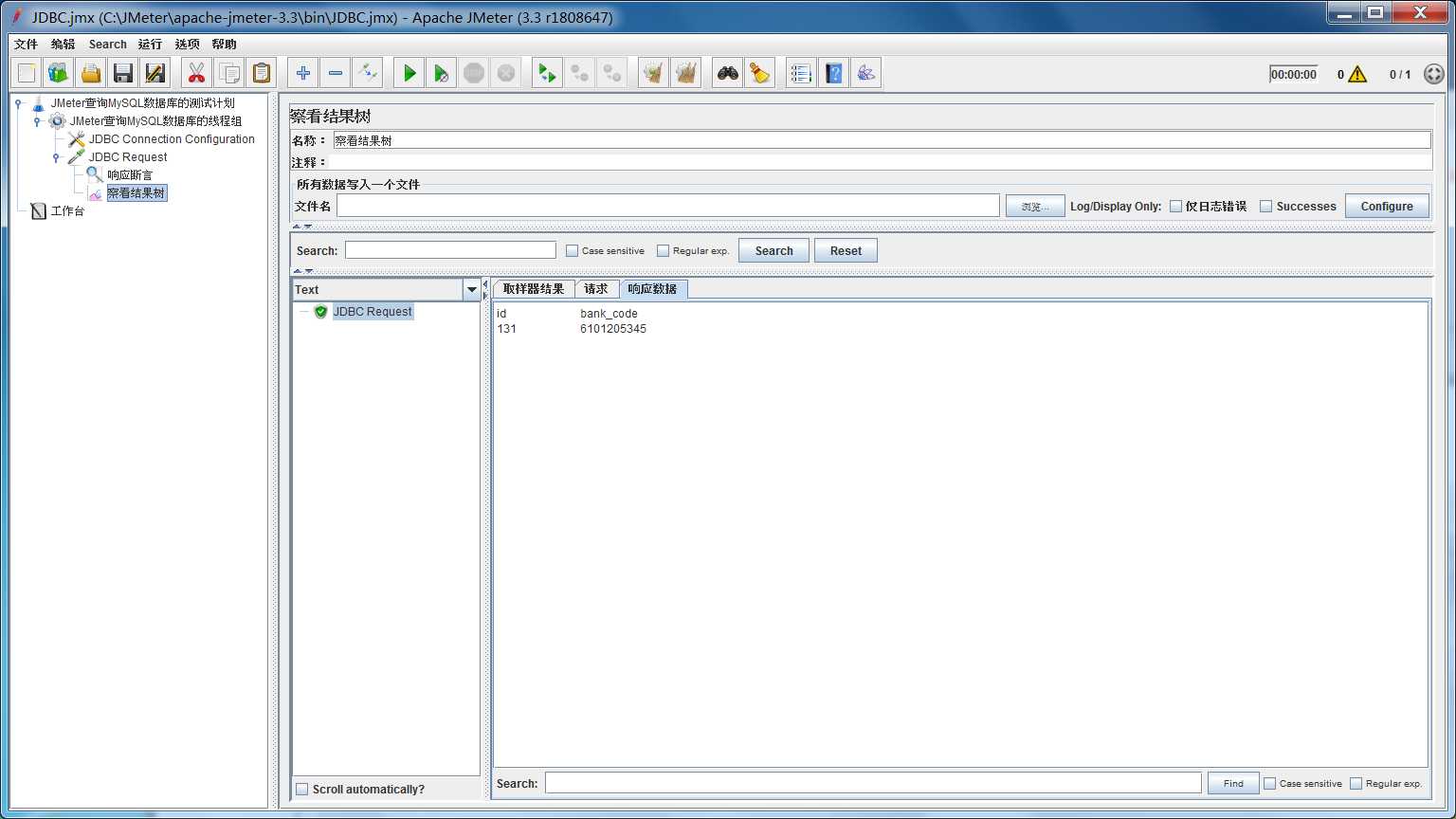Screen dimensions: 1456x819
Task: Start the test with green play icon
Action: click(409, 73)
